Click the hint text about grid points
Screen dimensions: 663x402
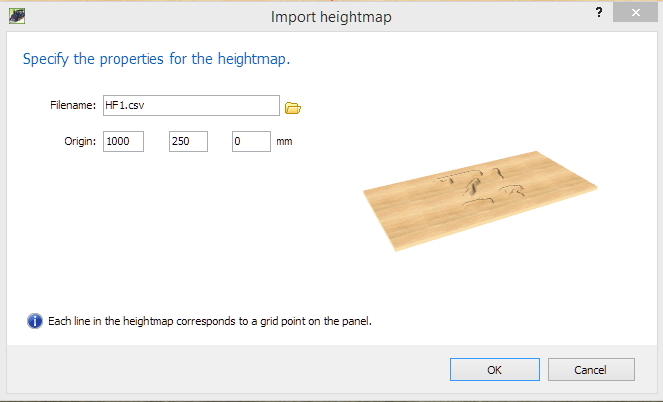(210, 321)
